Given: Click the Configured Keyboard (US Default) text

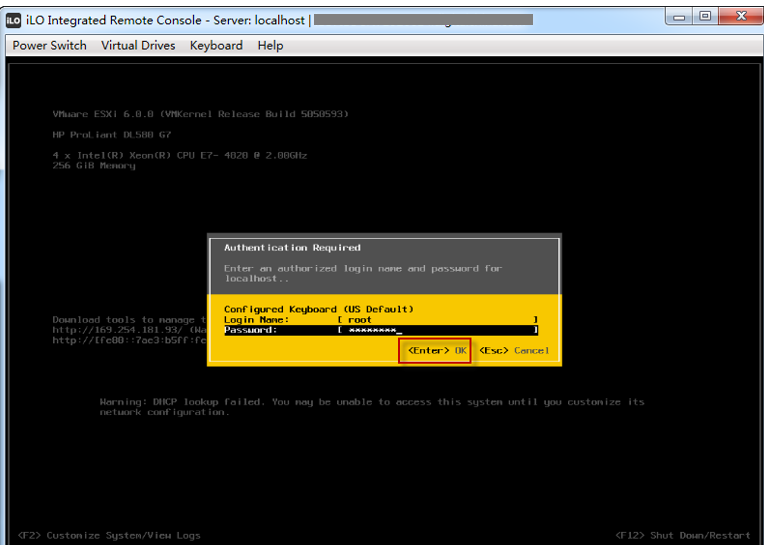Looking at the screenshot, I should (319, 309).
